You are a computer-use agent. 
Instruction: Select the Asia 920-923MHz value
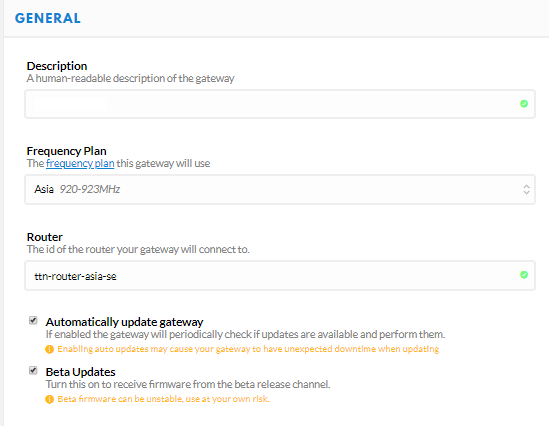click(x=77, y=189)
